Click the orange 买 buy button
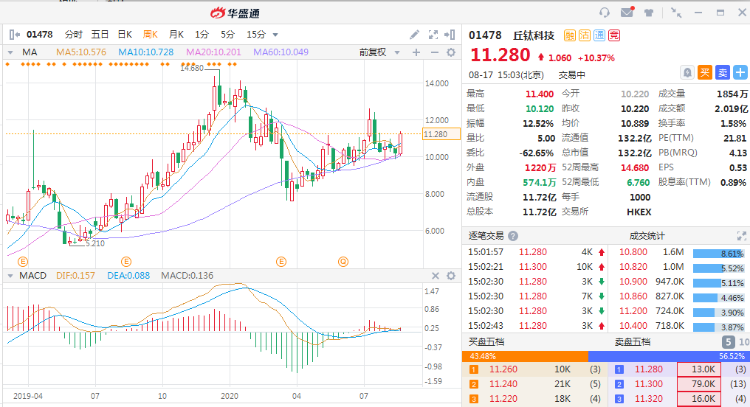750x407 pixels. [705, 73]
